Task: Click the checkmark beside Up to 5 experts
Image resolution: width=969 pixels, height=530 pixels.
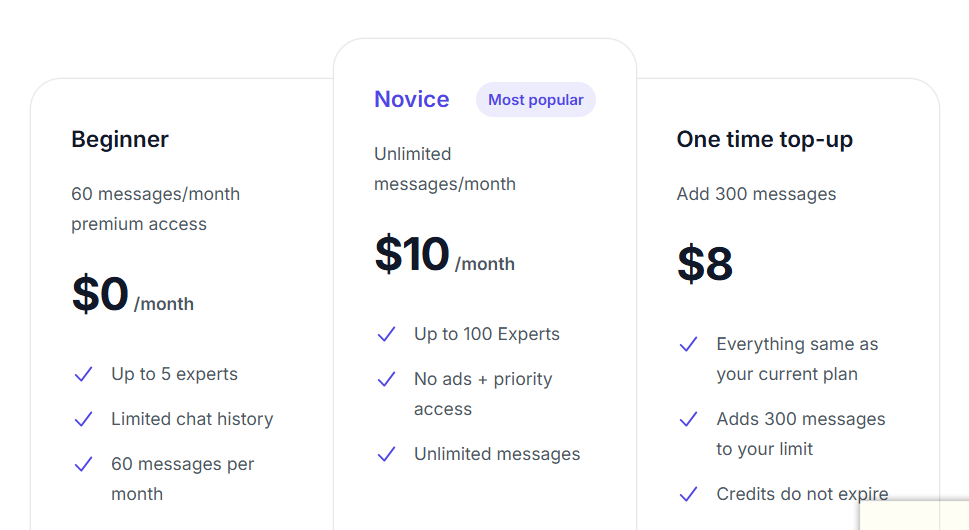Action: coord(83,374)
